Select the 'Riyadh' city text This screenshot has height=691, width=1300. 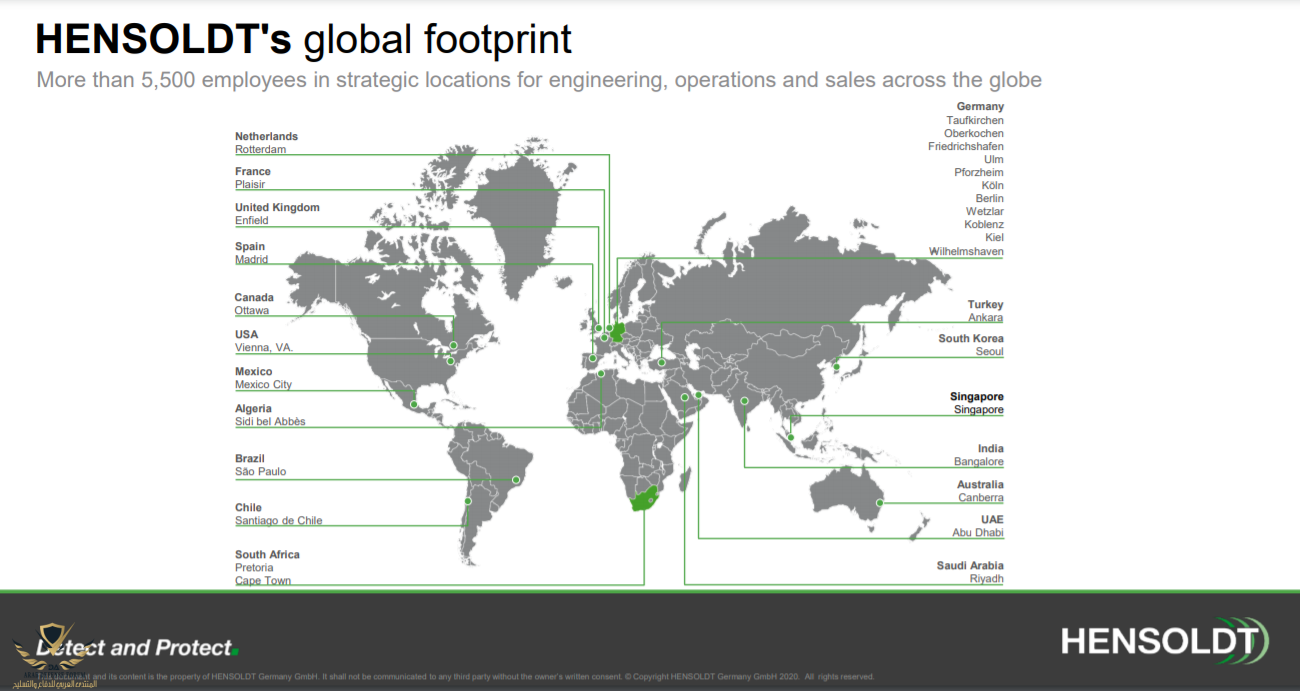pos(987,579)
